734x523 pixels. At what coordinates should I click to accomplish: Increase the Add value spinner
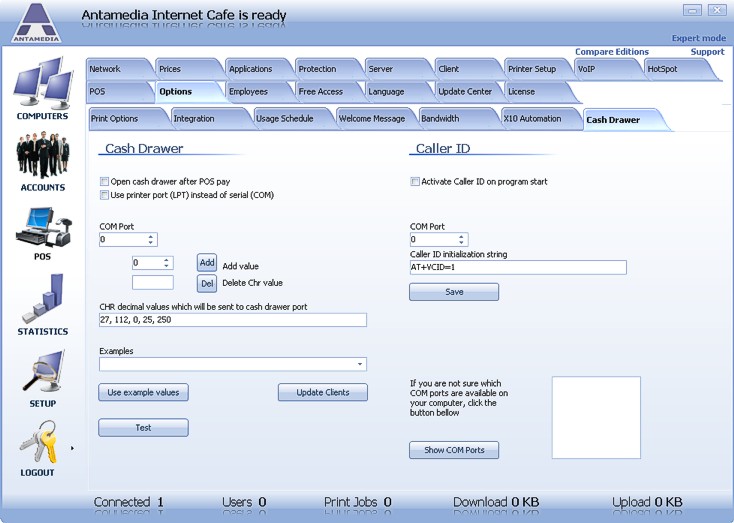pyautogui.click(x=166, y=260)
